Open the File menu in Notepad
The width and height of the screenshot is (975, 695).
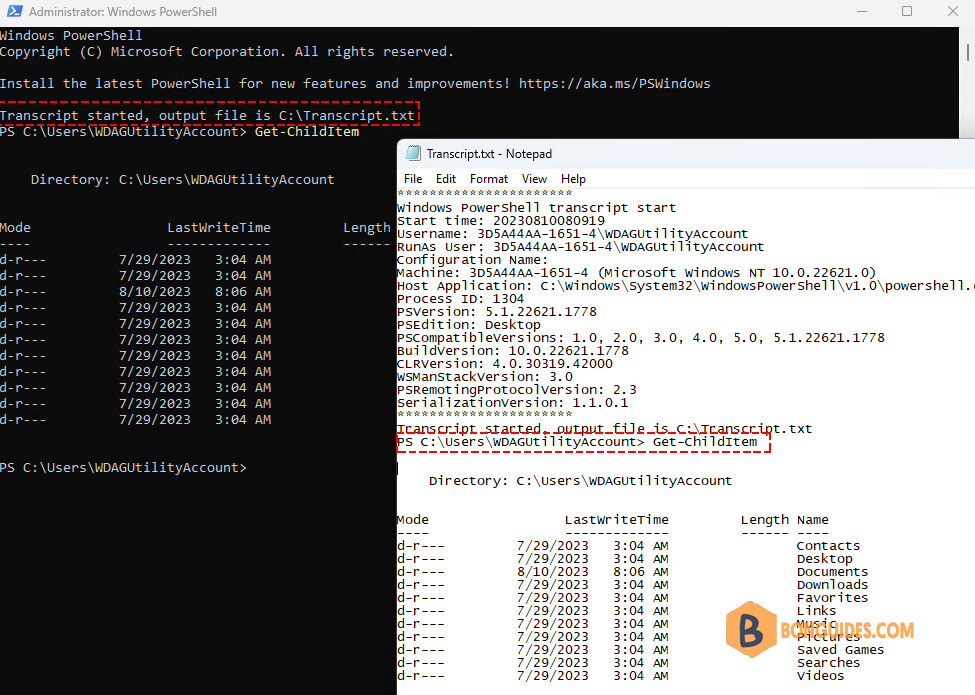413,179
